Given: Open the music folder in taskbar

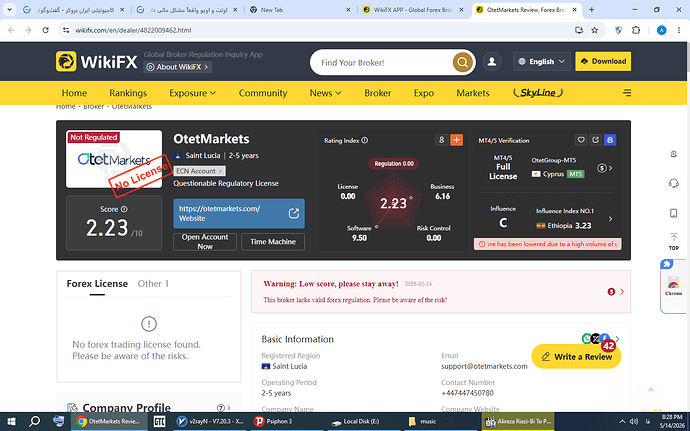Looking at the screenshot, I should pyautogui.click(x=422, y=421).
